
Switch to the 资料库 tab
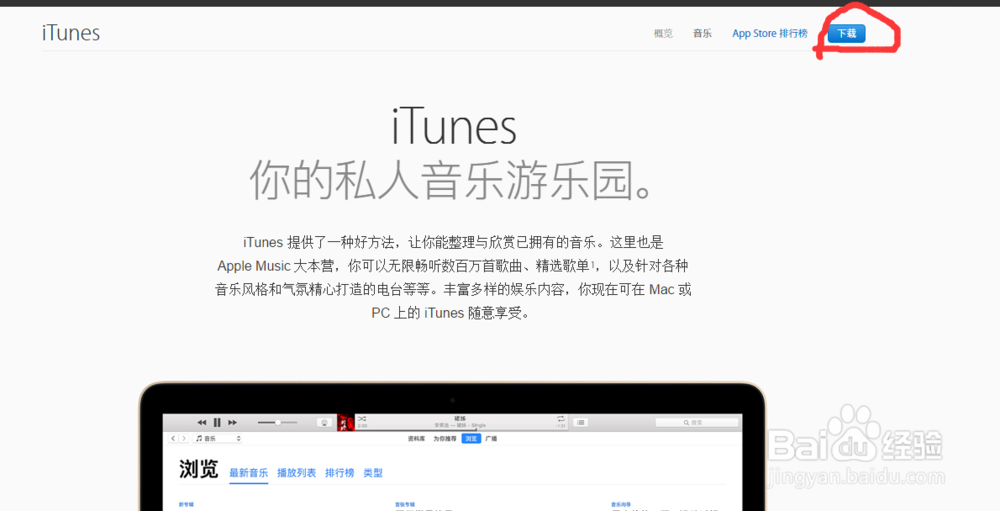tap(416, 439)
